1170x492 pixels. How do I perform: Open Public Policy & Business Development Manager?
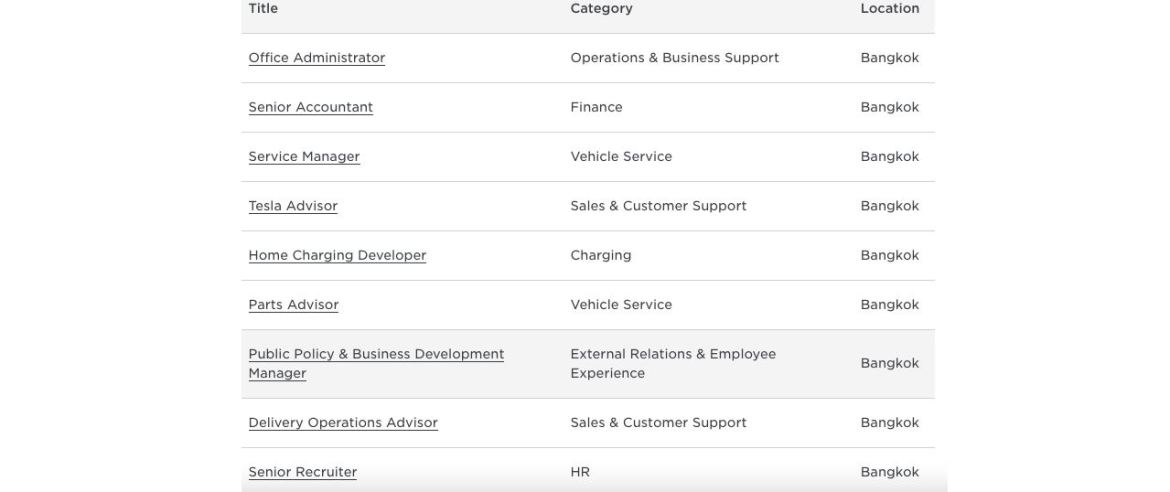click(376, 354)
